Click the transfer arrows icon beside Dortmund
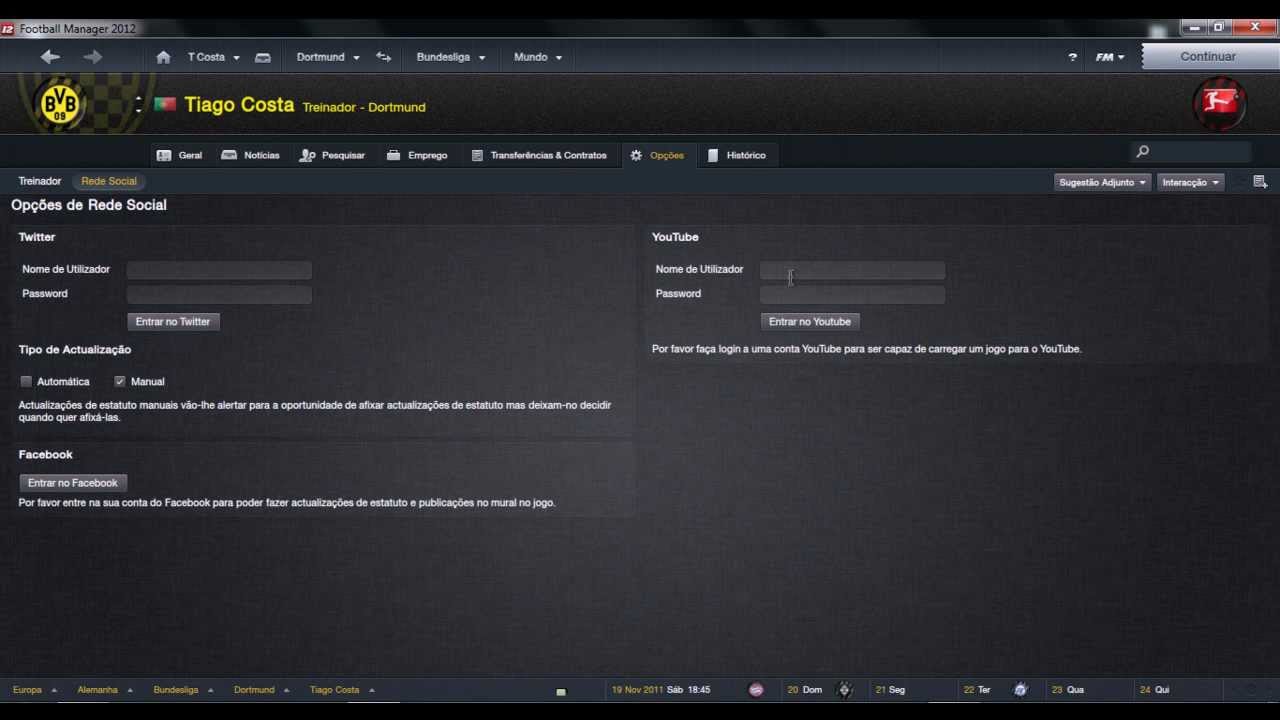Image resolution: width=1280 pixels, height=720 pixels. [x=383, y=57]
